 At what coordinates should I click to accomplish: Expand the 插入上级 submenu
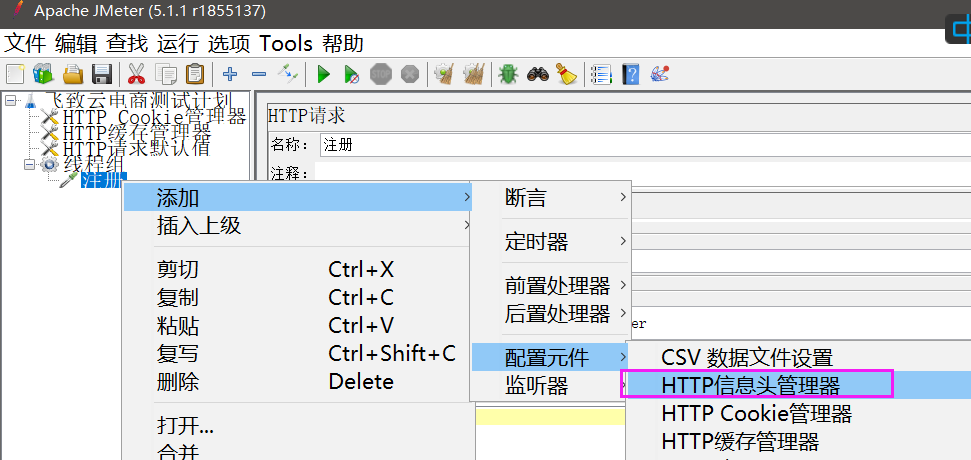click(x=297, y=225)
